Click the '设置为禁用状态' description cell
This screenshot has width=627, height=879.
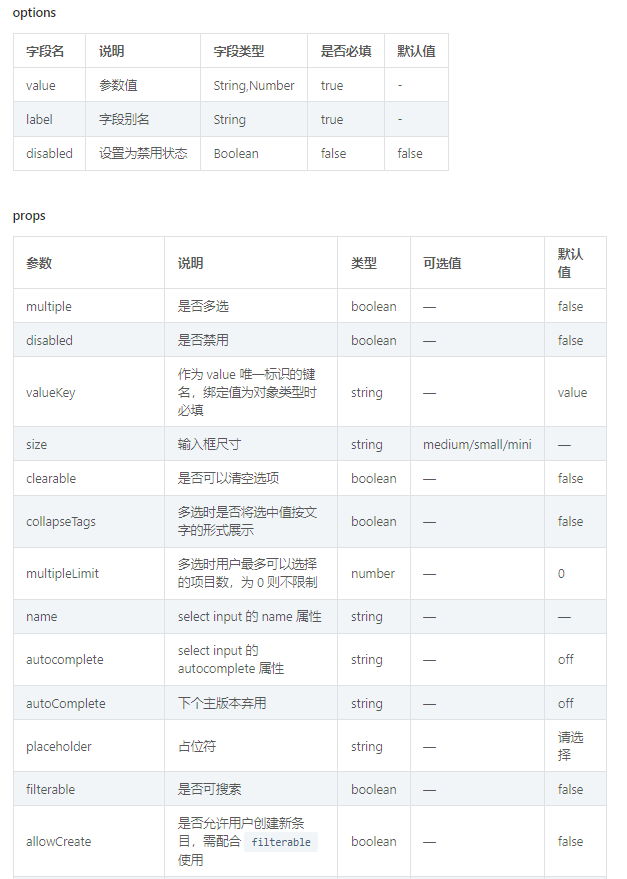point(143,154)
